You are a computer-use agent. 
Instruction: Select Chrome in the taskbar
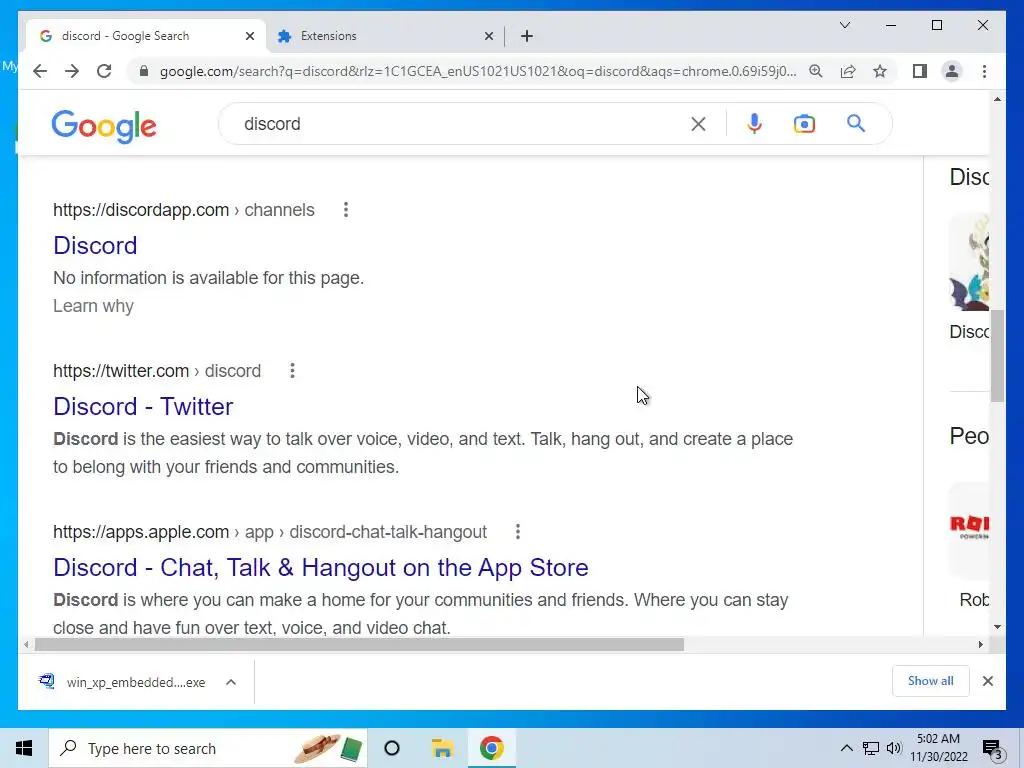click(492, 748)
